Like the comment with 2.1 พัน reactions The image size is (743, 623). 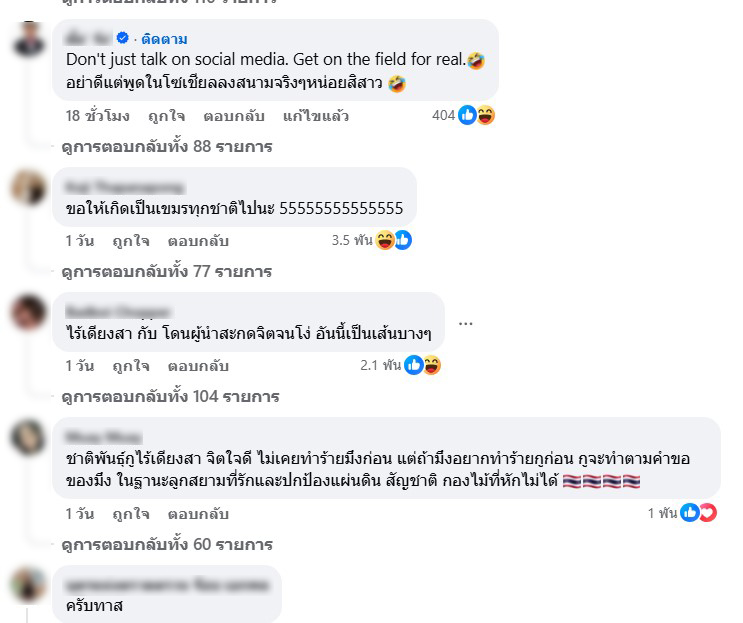coord(131,366)
